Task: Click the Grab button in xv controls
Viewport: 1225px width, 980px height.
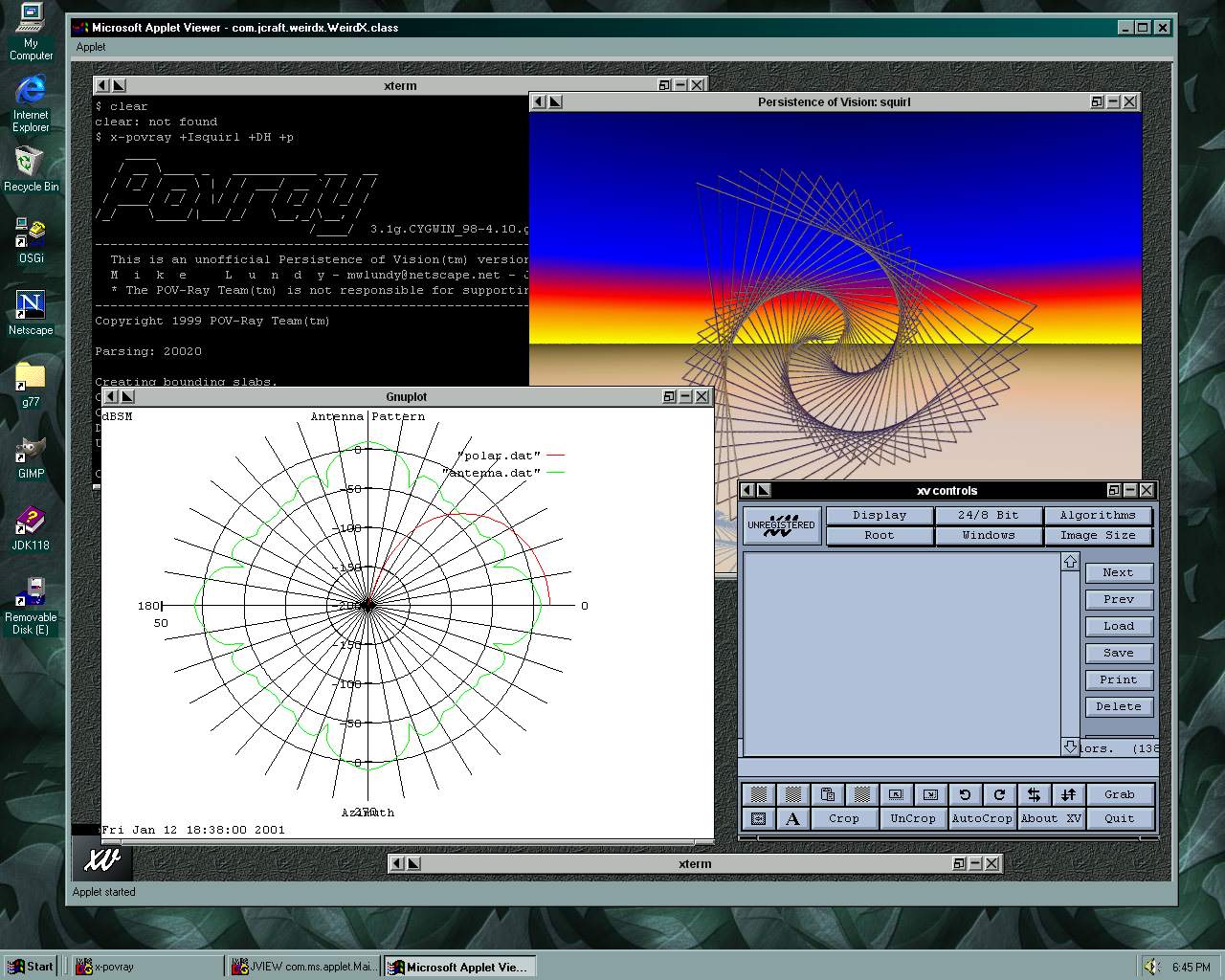Action: (x=1120, y=794)
